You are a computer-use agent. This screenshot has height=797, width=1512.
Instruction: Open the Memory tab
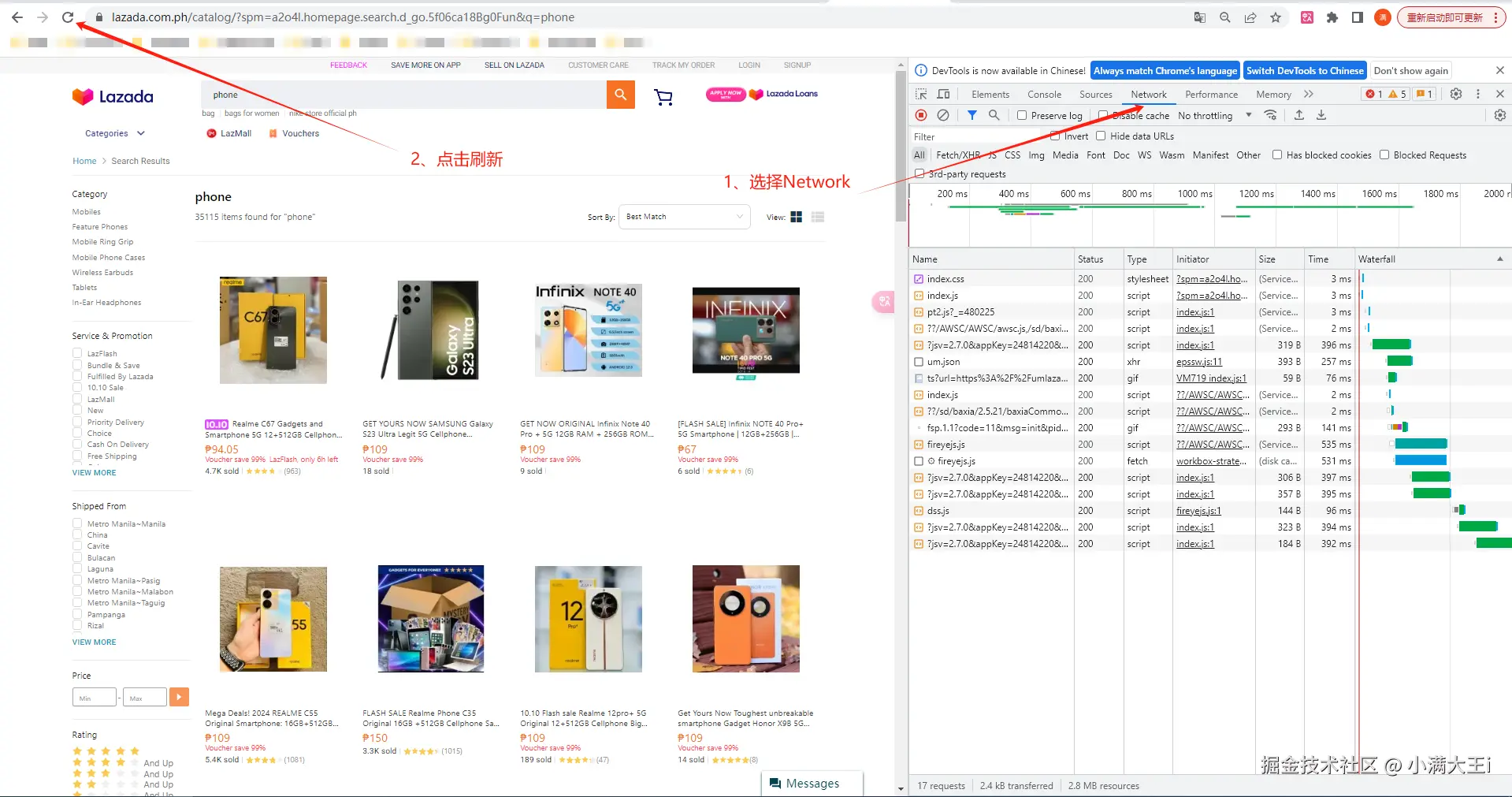(1273, 95)
